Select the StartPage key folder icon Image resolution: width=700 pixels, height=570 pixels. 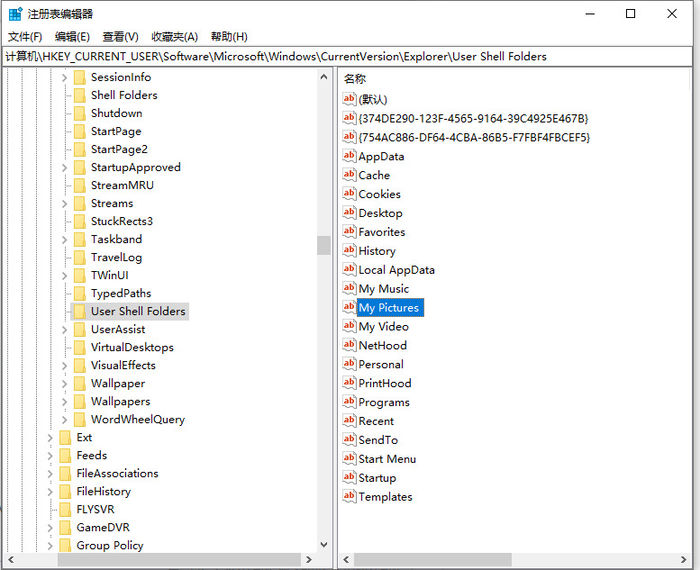pyautogui.click(x=79, y=131)
